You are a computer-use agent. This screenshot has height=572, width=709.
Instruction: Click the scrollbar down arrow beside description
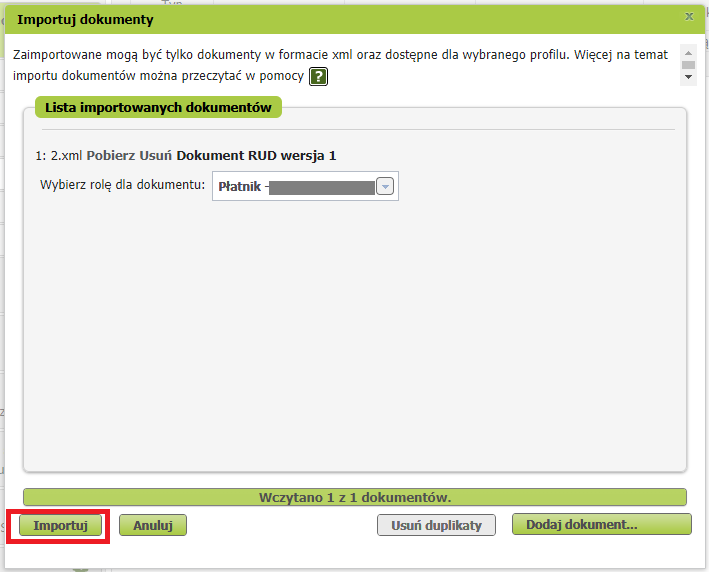click(x=688, y=77)
